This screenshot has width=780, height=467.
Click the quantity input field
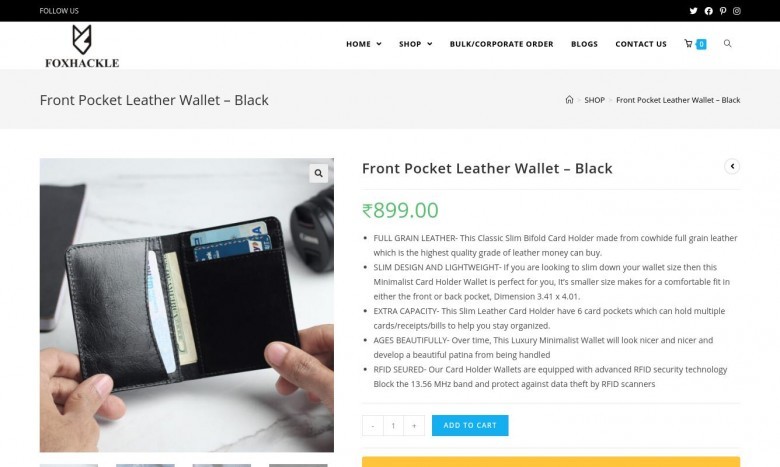(393, 426)
